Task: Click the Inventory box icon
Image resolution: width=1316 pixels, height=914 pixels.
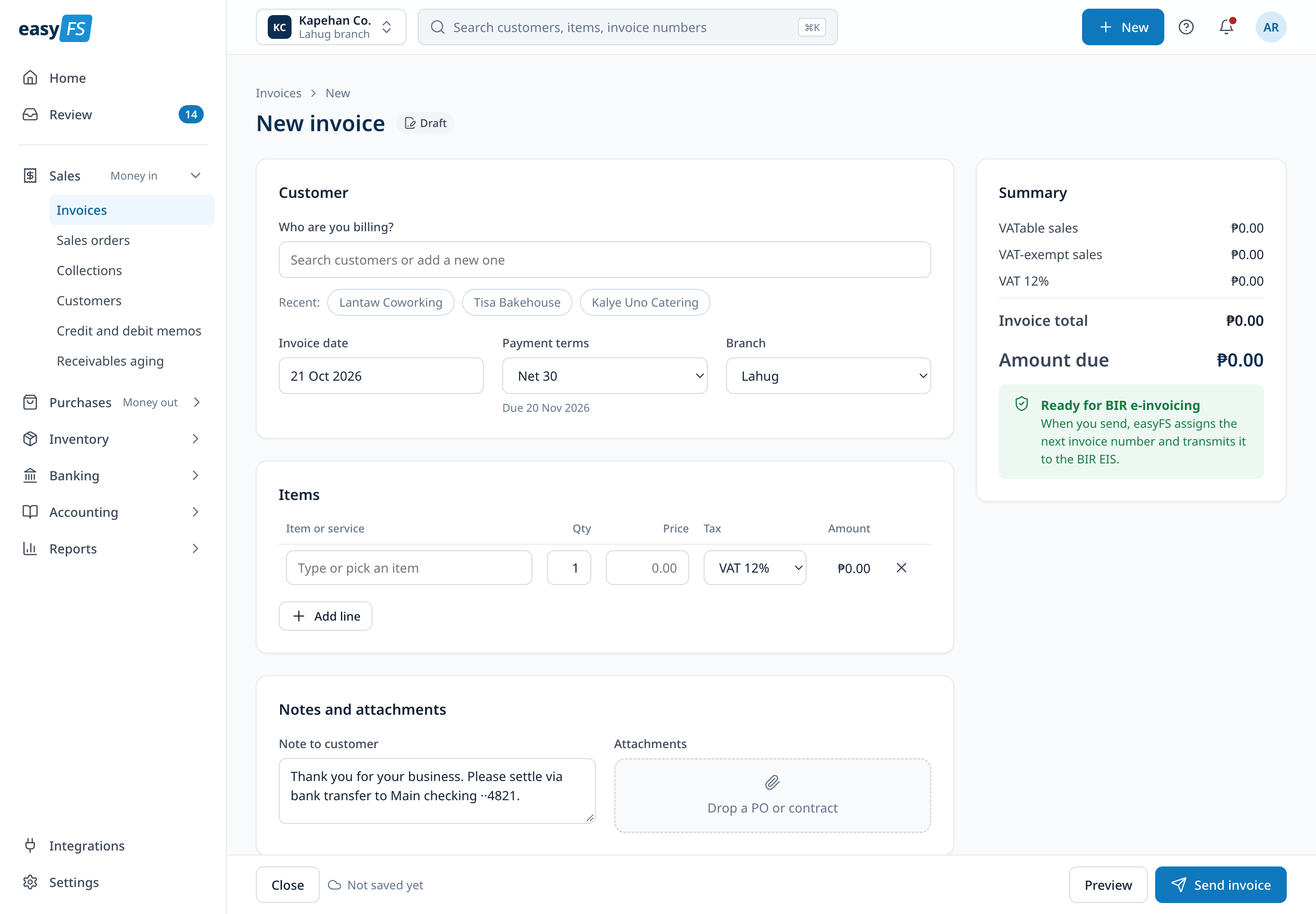Action: 30,439
